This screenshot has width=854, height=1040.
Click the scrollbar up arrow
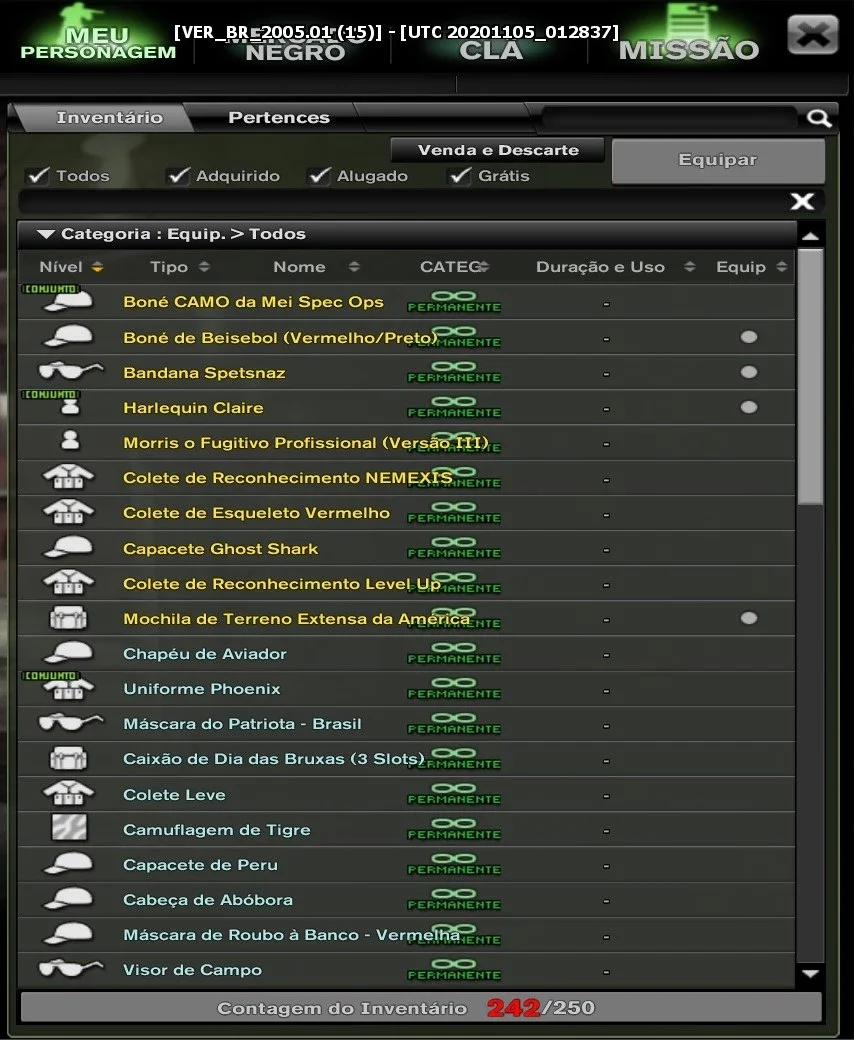point(810,235)
